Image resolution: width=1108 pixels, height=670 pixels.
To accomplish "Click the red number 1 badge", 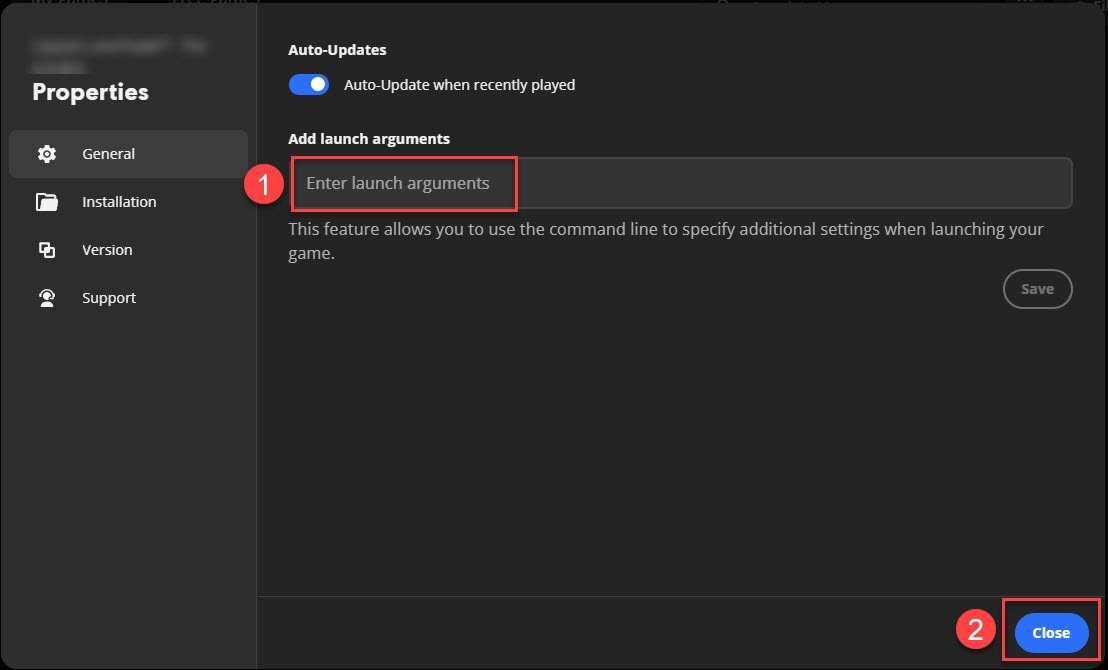I will pyautogui.click(x=264, y=184).
